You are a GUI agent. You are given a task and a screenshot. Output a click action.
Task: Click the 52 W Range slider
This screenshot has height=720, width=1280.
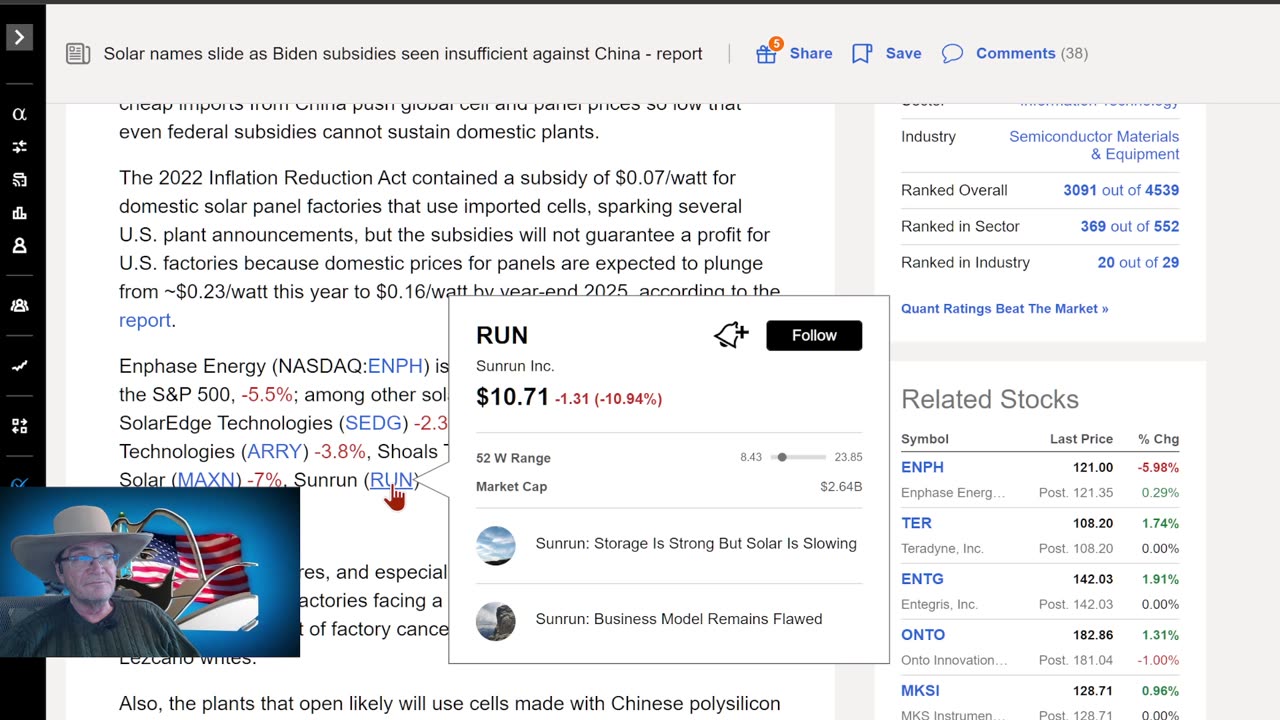[799, 457]
